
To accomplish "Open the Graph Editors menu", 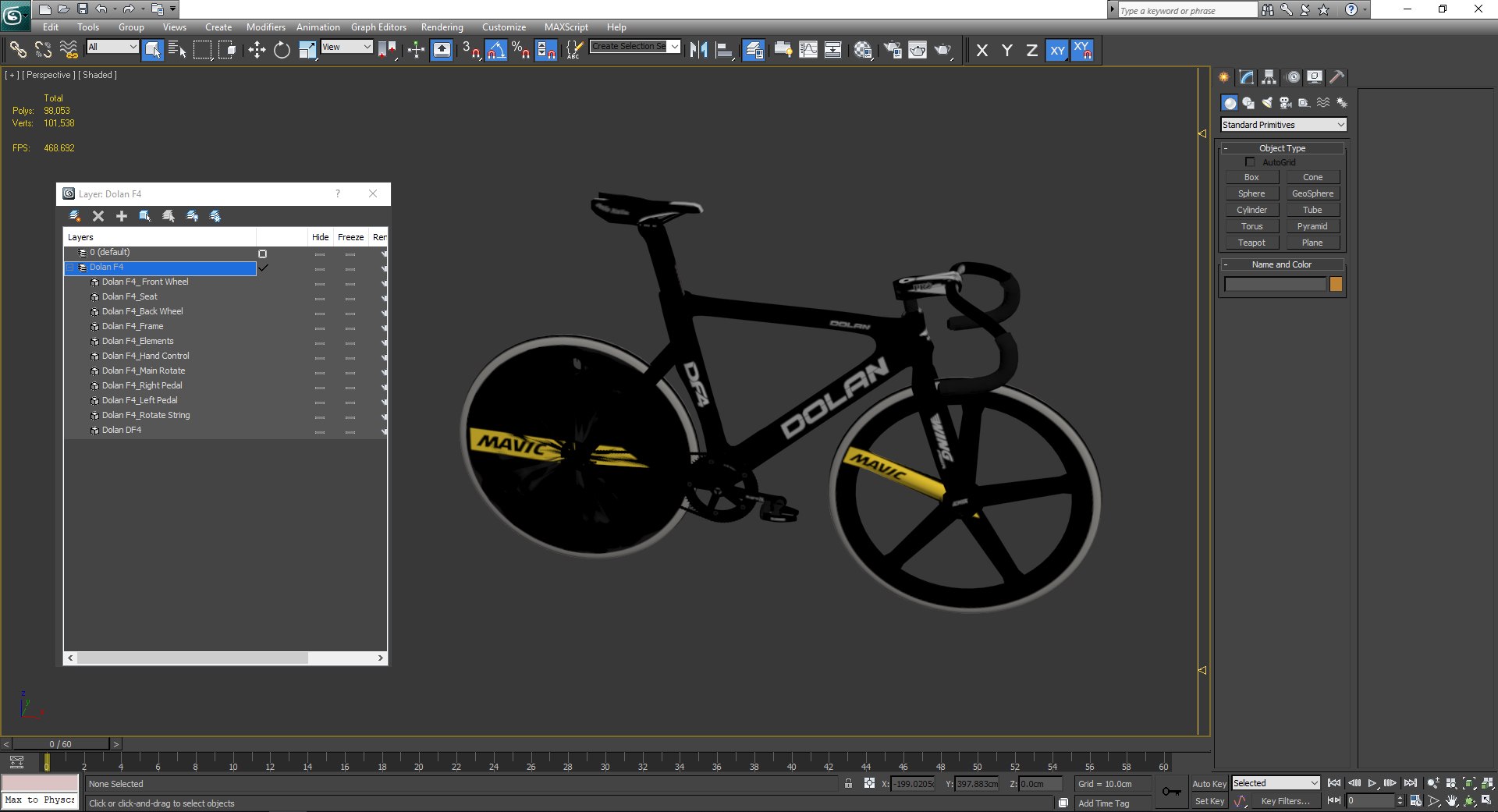I will (378, 27).
